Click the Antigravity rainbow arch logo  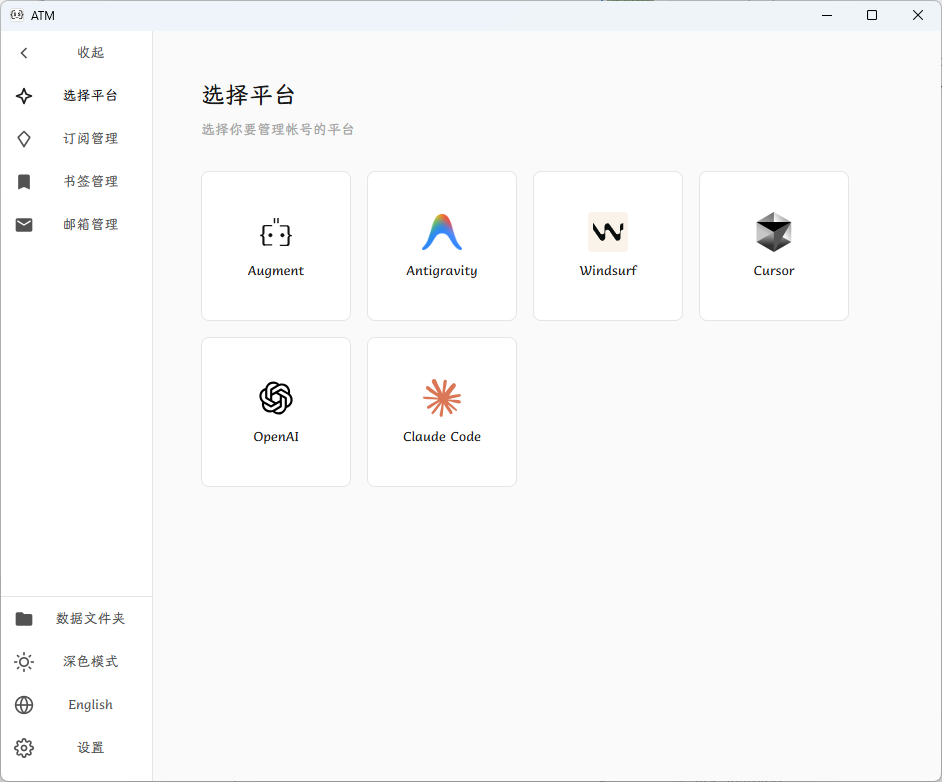point(442,232)
